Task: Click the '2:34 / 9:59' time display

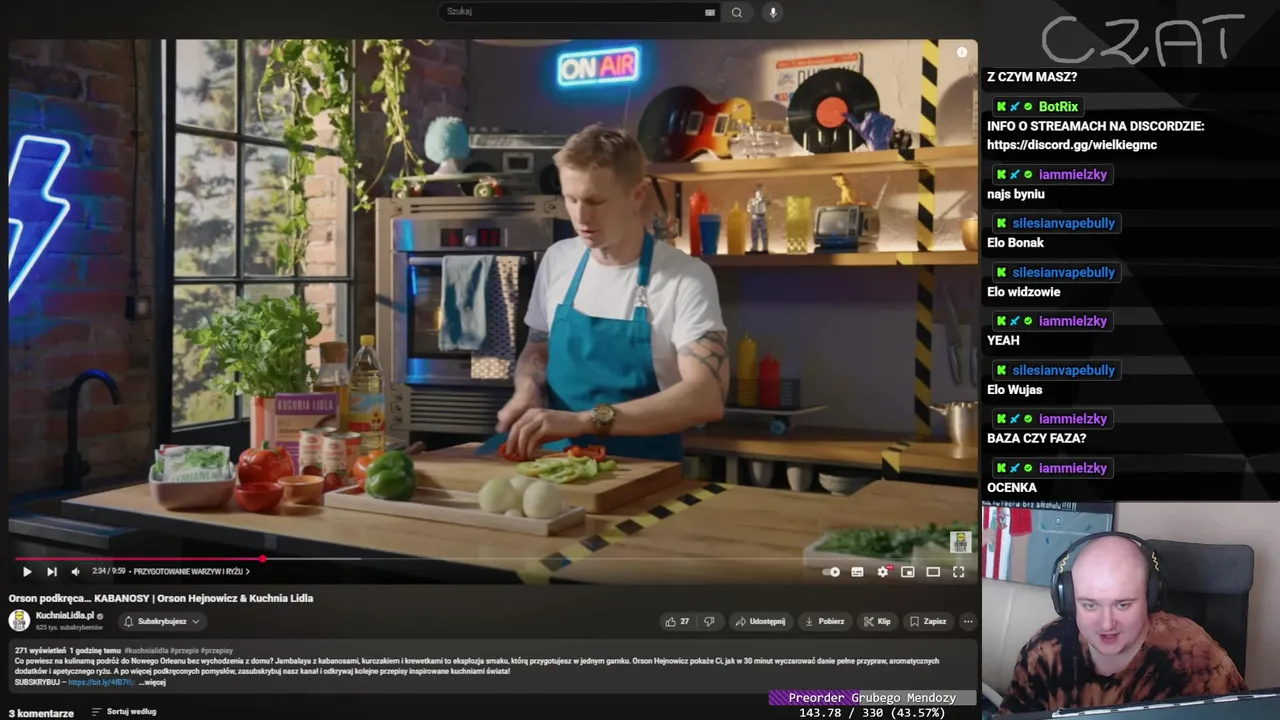Action: point(108,572)
